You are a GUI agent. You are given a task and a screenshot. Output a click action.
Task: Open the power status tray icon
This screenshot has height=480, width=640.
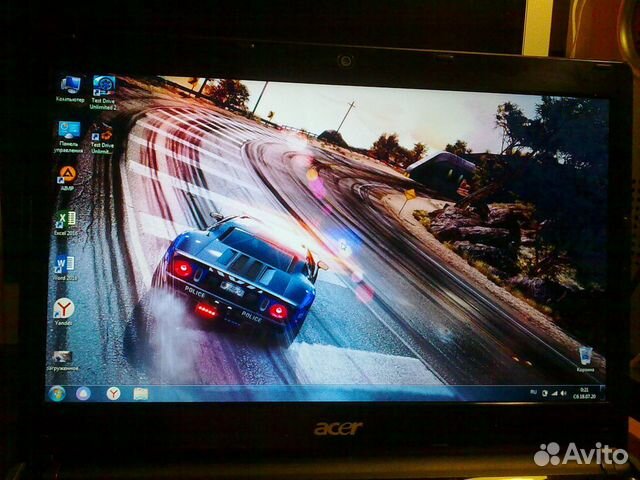(x=544, y=393)
